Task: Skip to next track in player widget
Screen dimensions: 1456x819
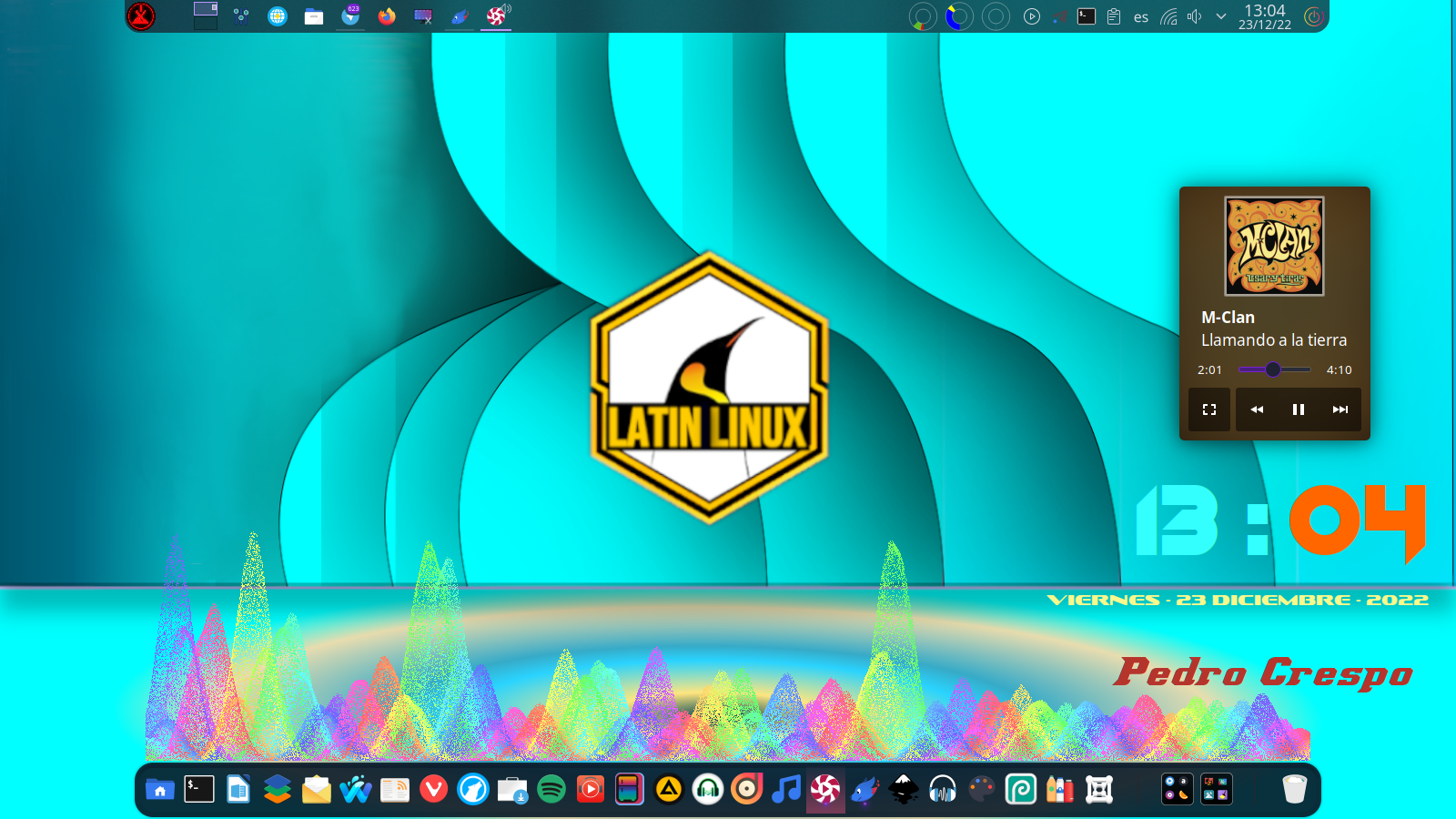Action: (x=1340, y=409)
